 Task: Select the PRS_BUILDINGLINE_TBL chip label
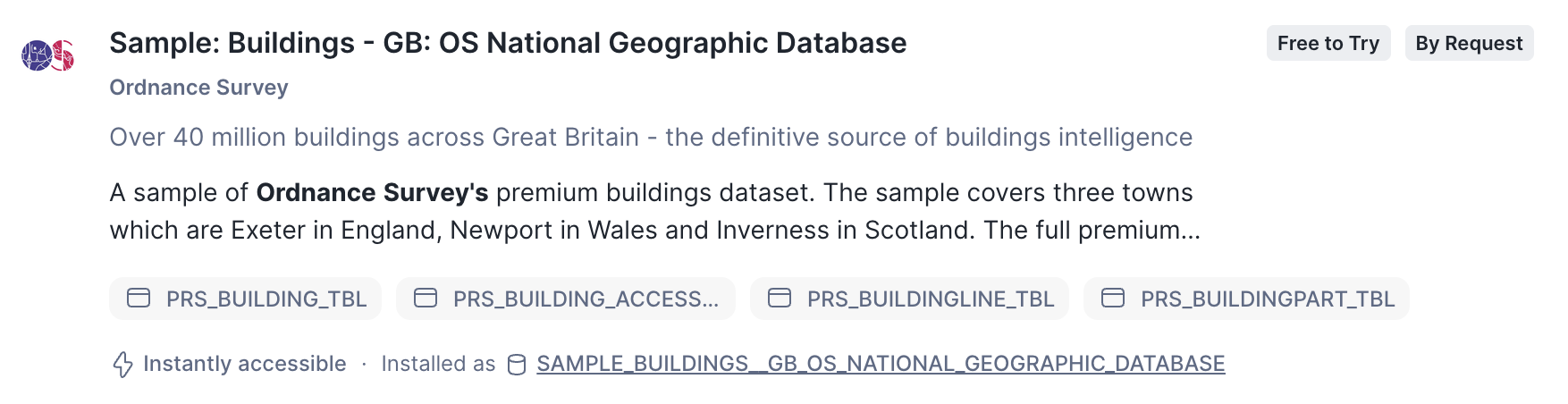931,299
